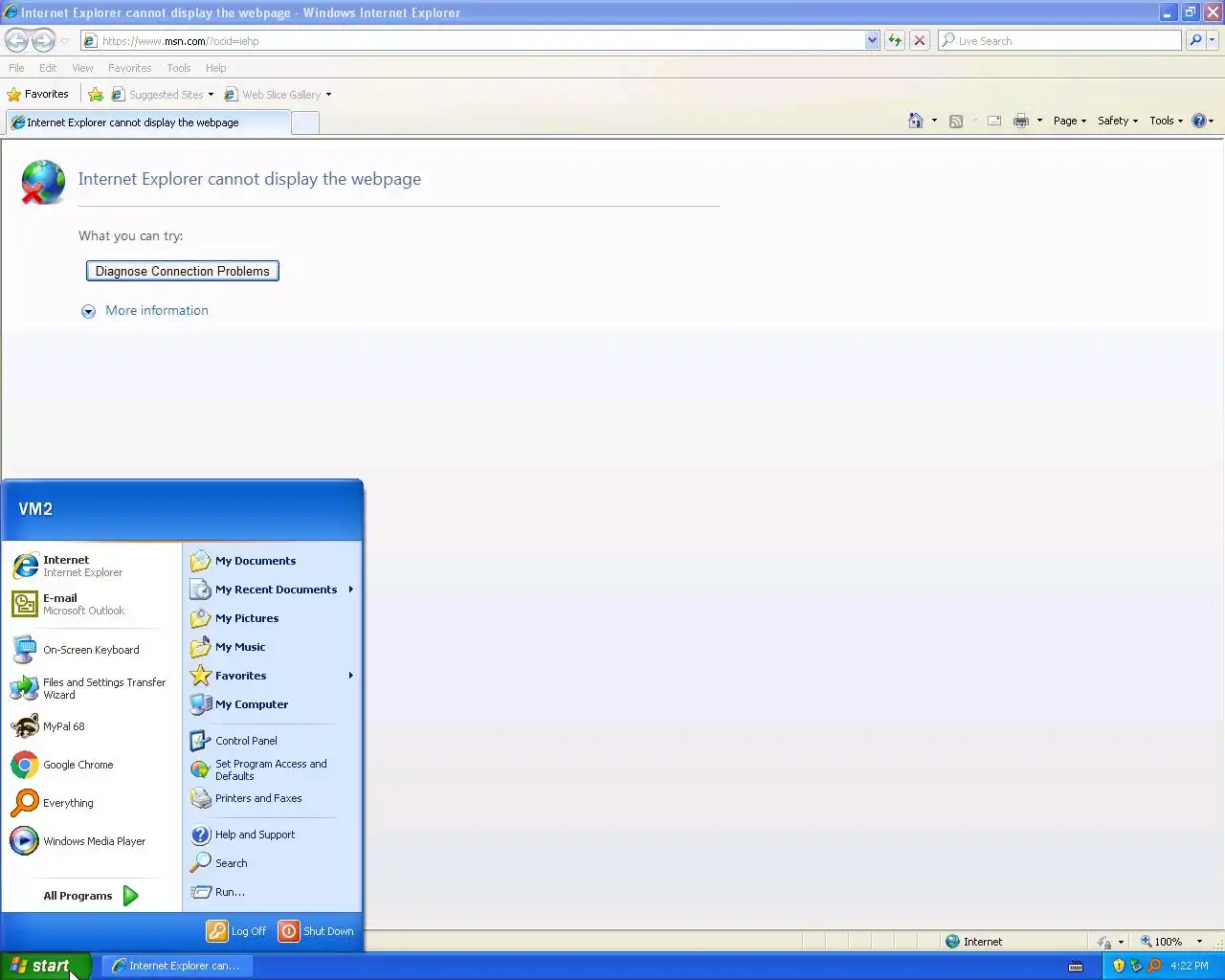Click Log Off button

237,931
